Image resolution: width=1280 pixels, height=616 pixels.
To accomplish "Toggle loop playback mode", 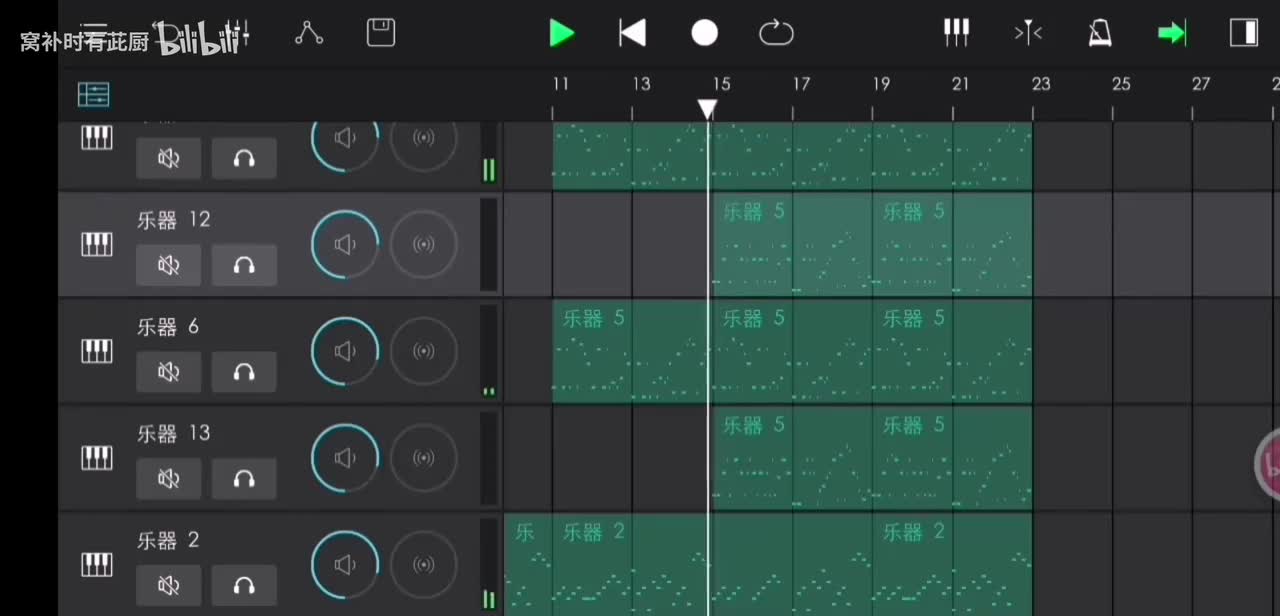I will click(776, 33).
